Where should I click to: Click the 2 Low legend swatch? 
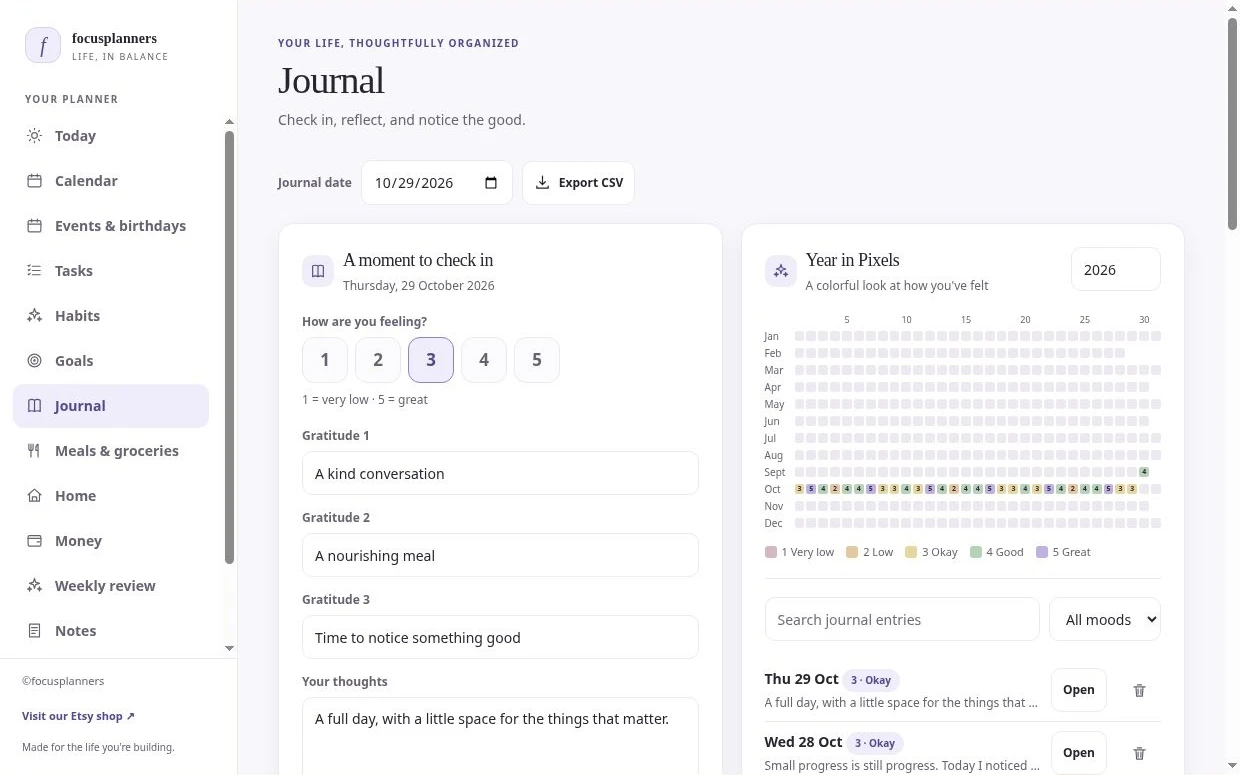852,552
